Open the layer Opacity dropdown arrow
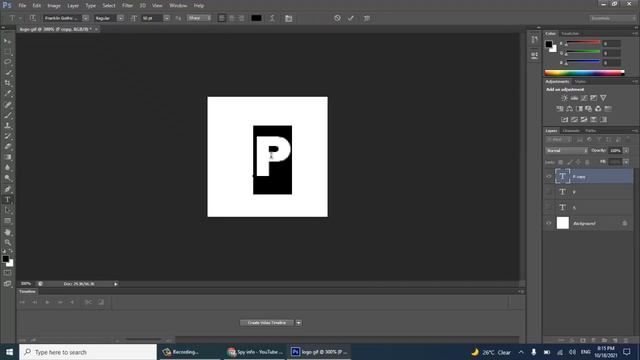This screenshot has width=640, height=360. click(x=626, y=151)
